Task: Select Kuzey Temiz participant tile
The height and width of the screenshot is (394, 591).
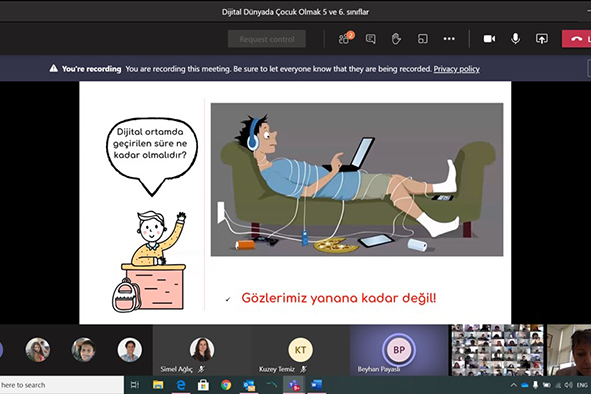Action: [x=300, y=351]
